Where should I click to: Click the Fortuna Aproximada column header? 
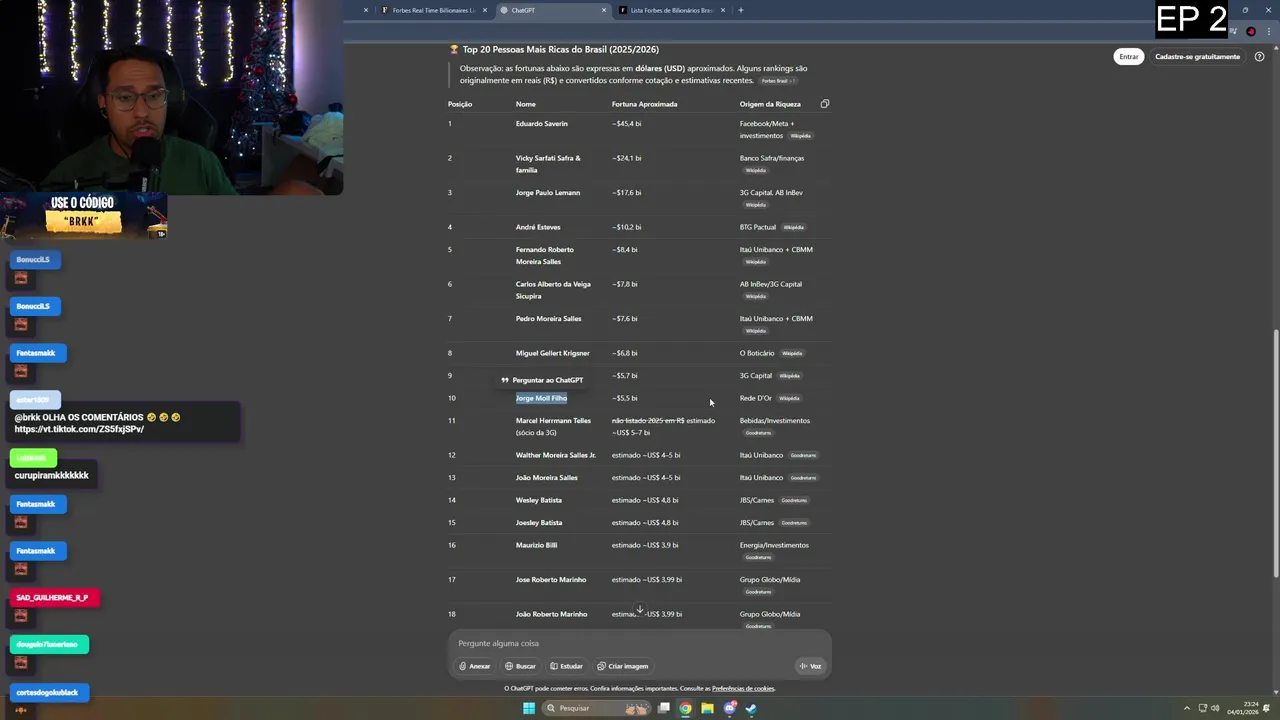click(645, 104)
